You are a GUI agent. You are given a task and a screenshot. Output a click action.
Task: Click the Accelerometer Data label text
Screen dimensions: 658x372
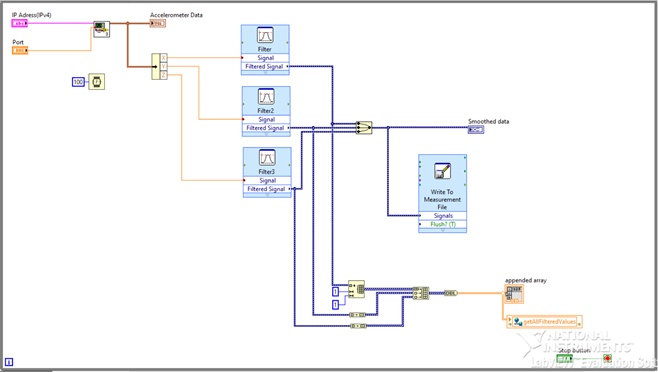(176, 15)
